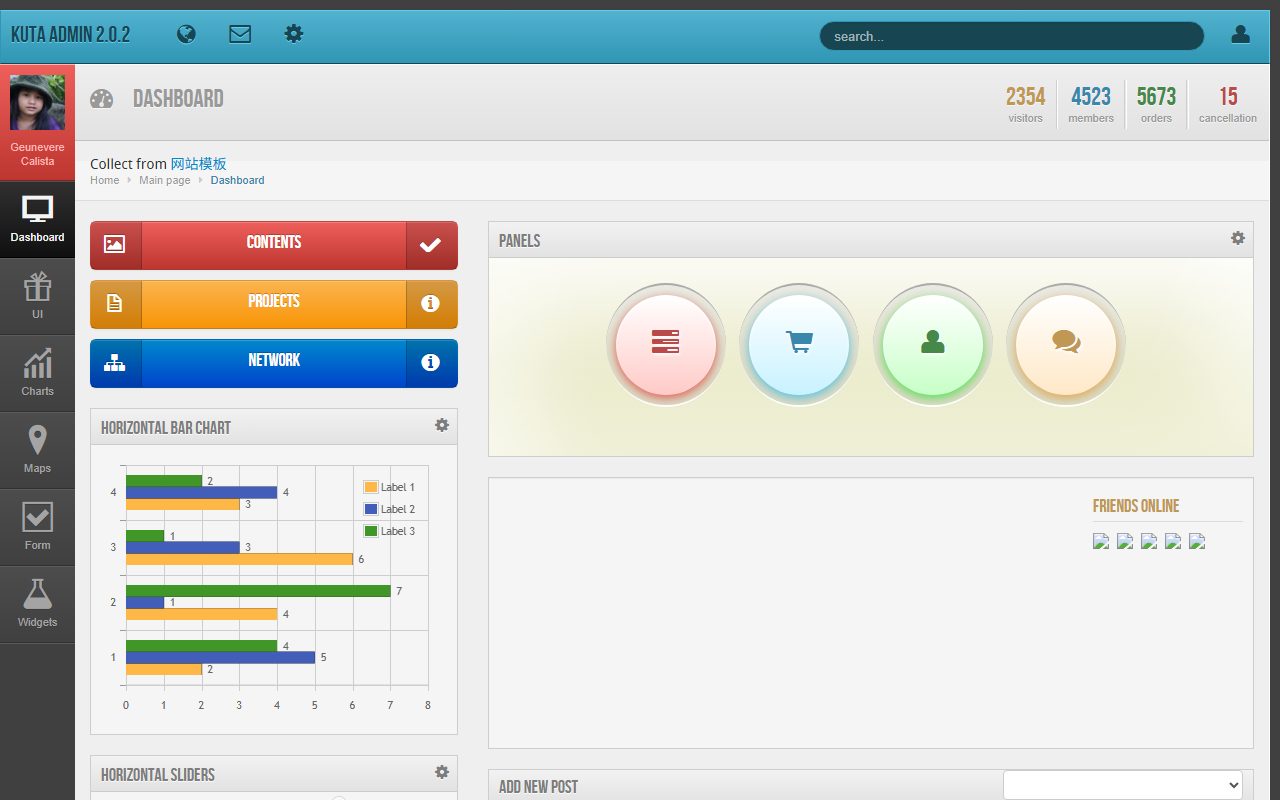The height and width of the screenshot is (800, 1280).
Task: Open the orange chat bubbles circle
Action: (1066, 344)
